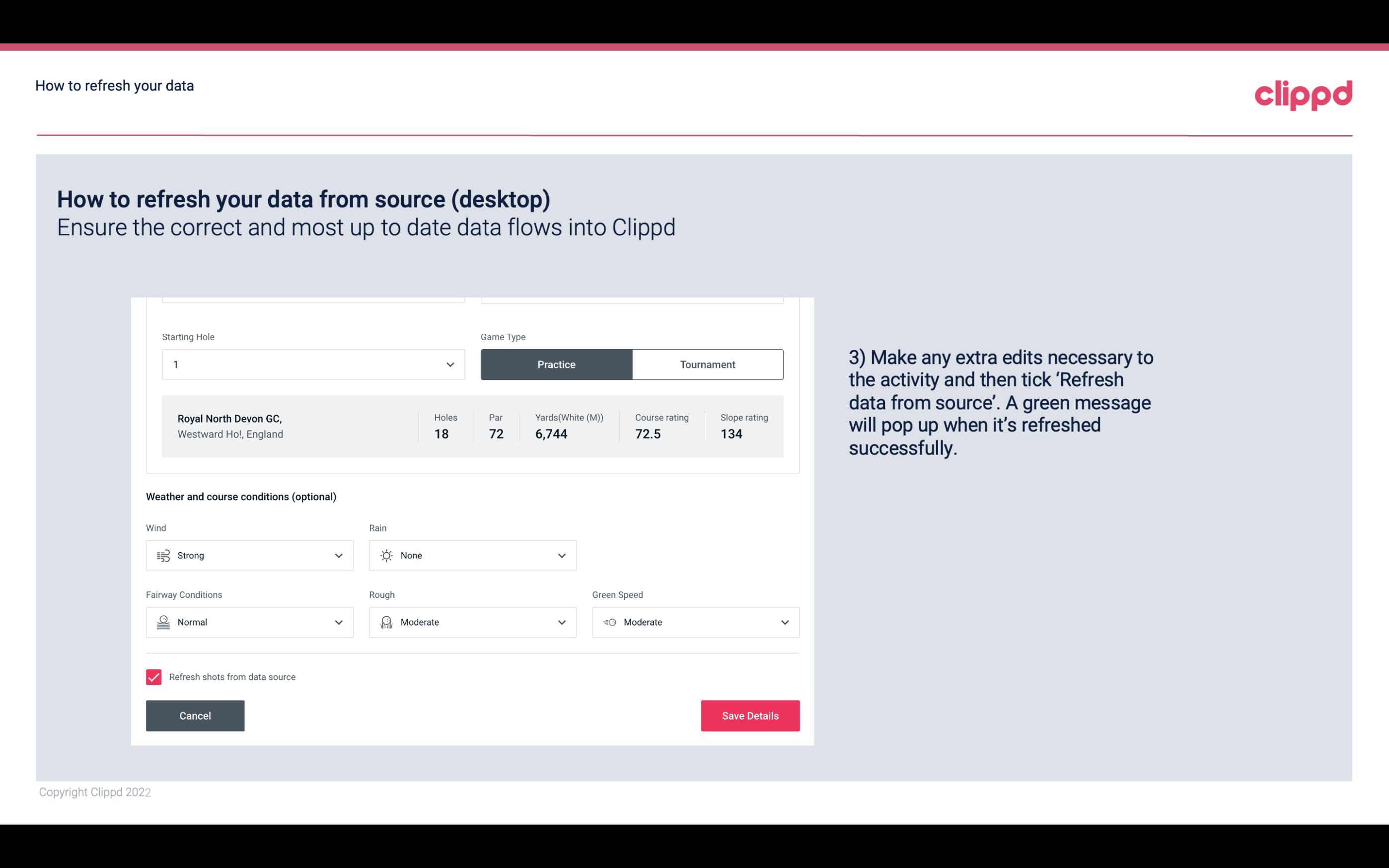This screenshot has width=1389, height=868.
Task: Click the Clippd logo in top right
Action: pyautogui.click(x=1303, y=93)
